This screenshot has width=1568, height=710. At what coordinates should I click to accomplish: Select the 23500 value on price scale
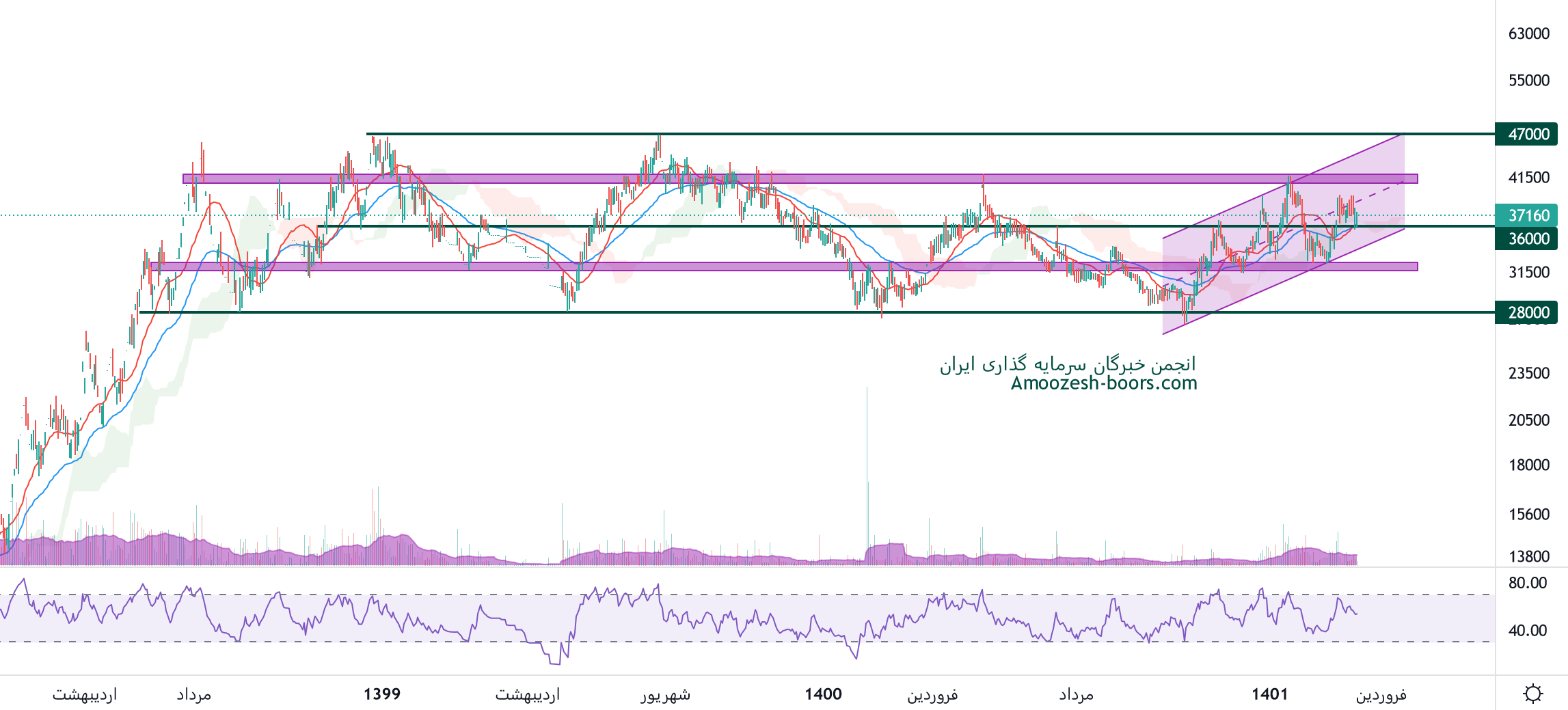[x=1528, y=373]
